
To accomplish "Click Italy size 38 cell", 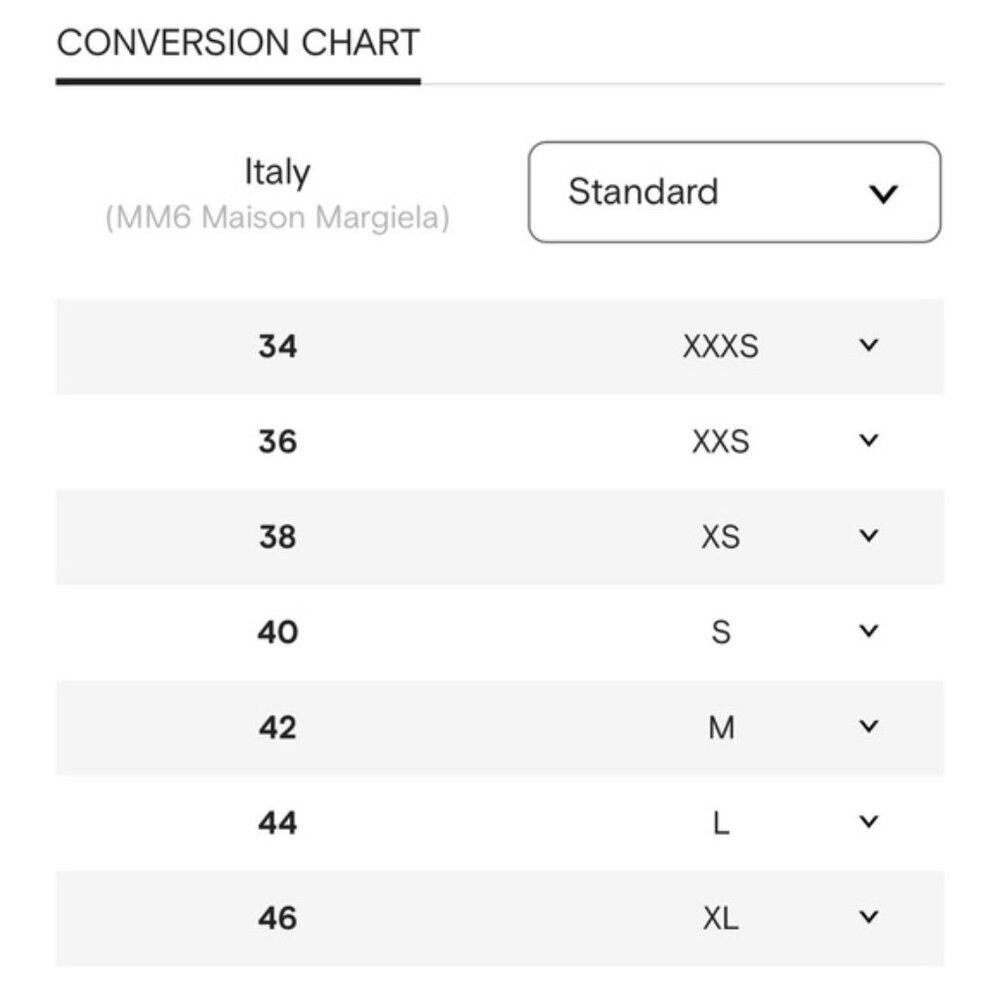I will [277, 536].
